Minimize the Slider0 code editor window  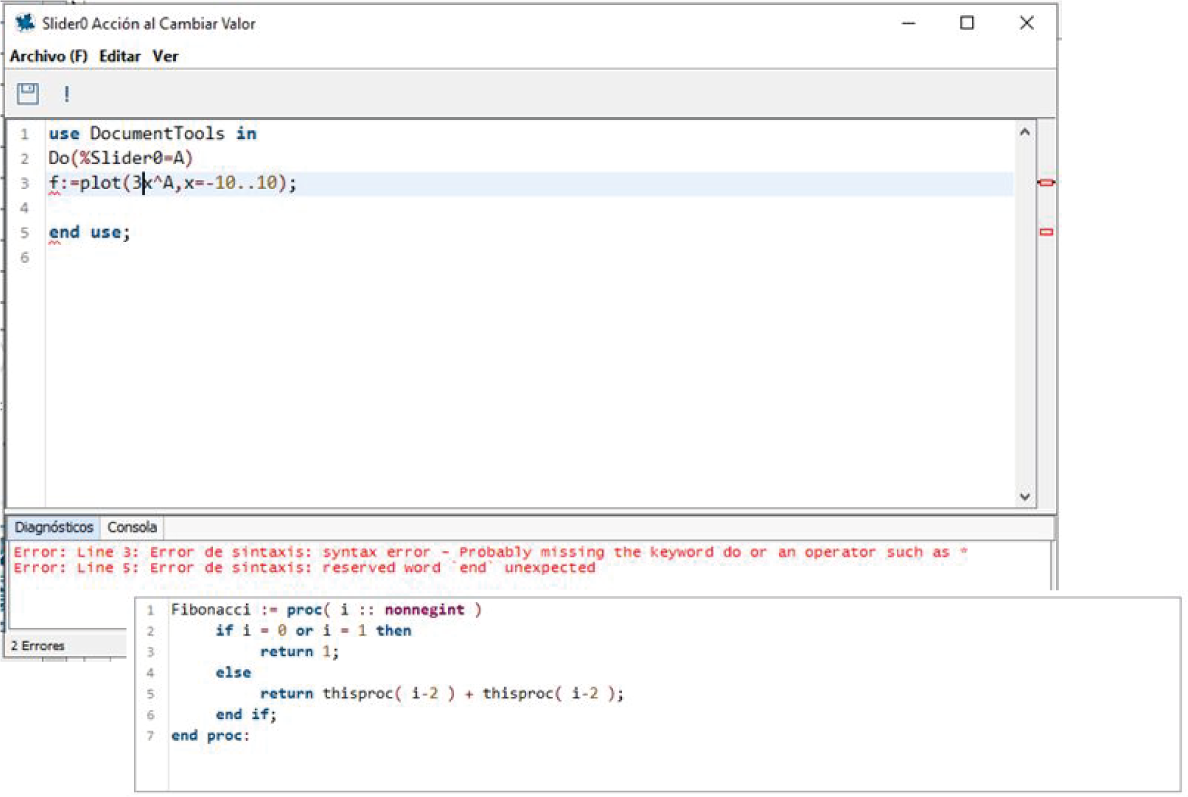click(908, 23)
